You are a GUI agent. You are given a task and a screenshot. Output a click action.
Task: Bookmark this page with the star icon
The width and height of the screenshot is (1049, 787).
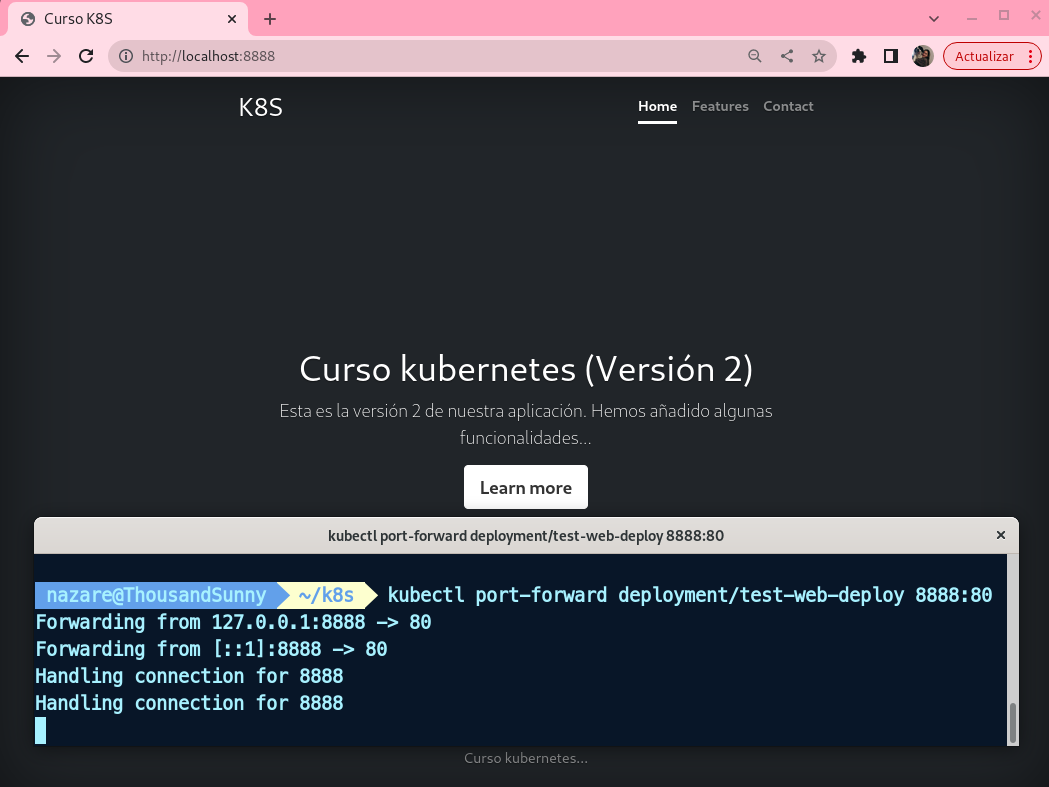[819, 57]
